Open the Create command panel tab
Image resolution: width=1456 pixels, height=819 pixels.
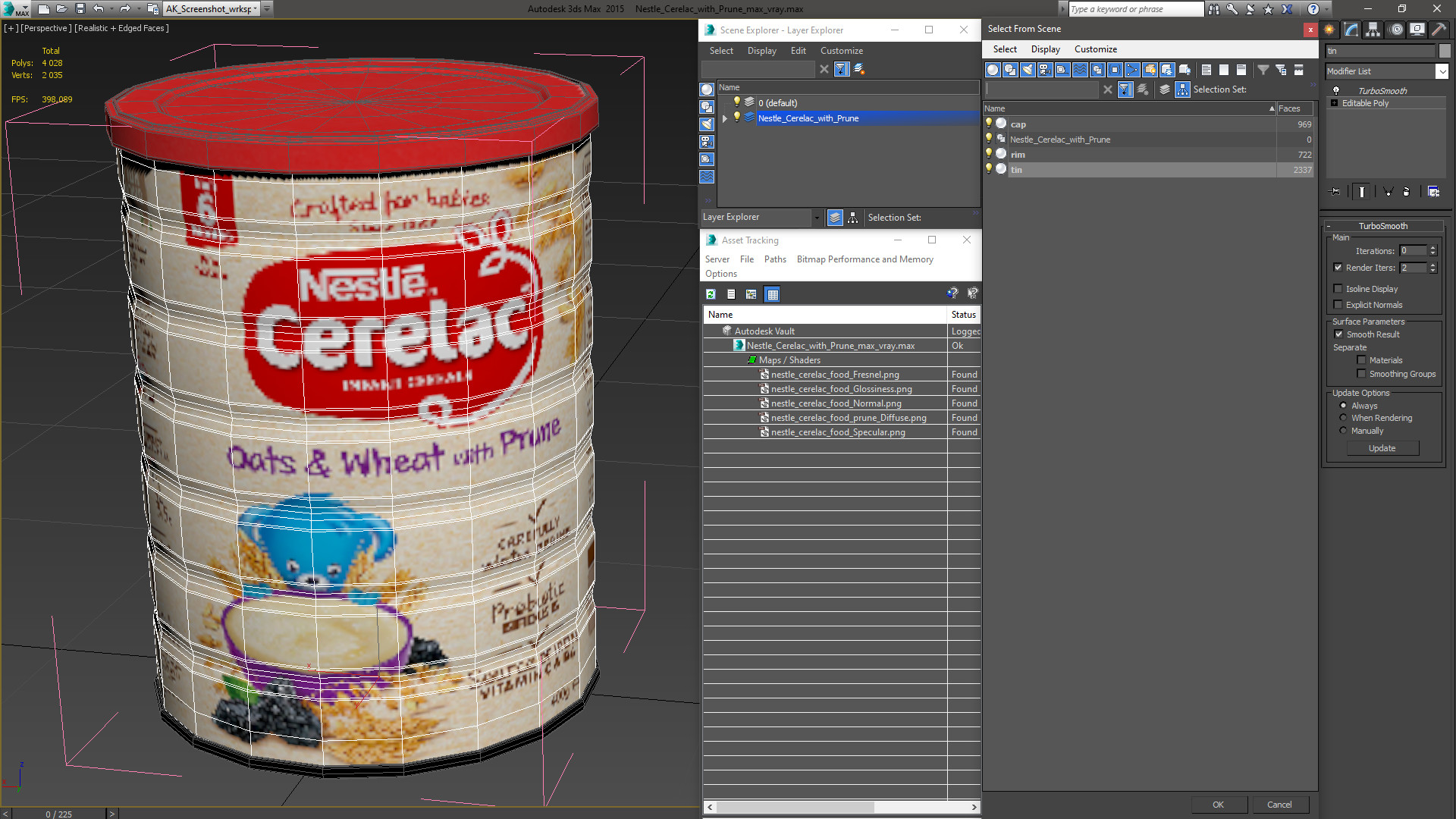[x=1329, y=30]
